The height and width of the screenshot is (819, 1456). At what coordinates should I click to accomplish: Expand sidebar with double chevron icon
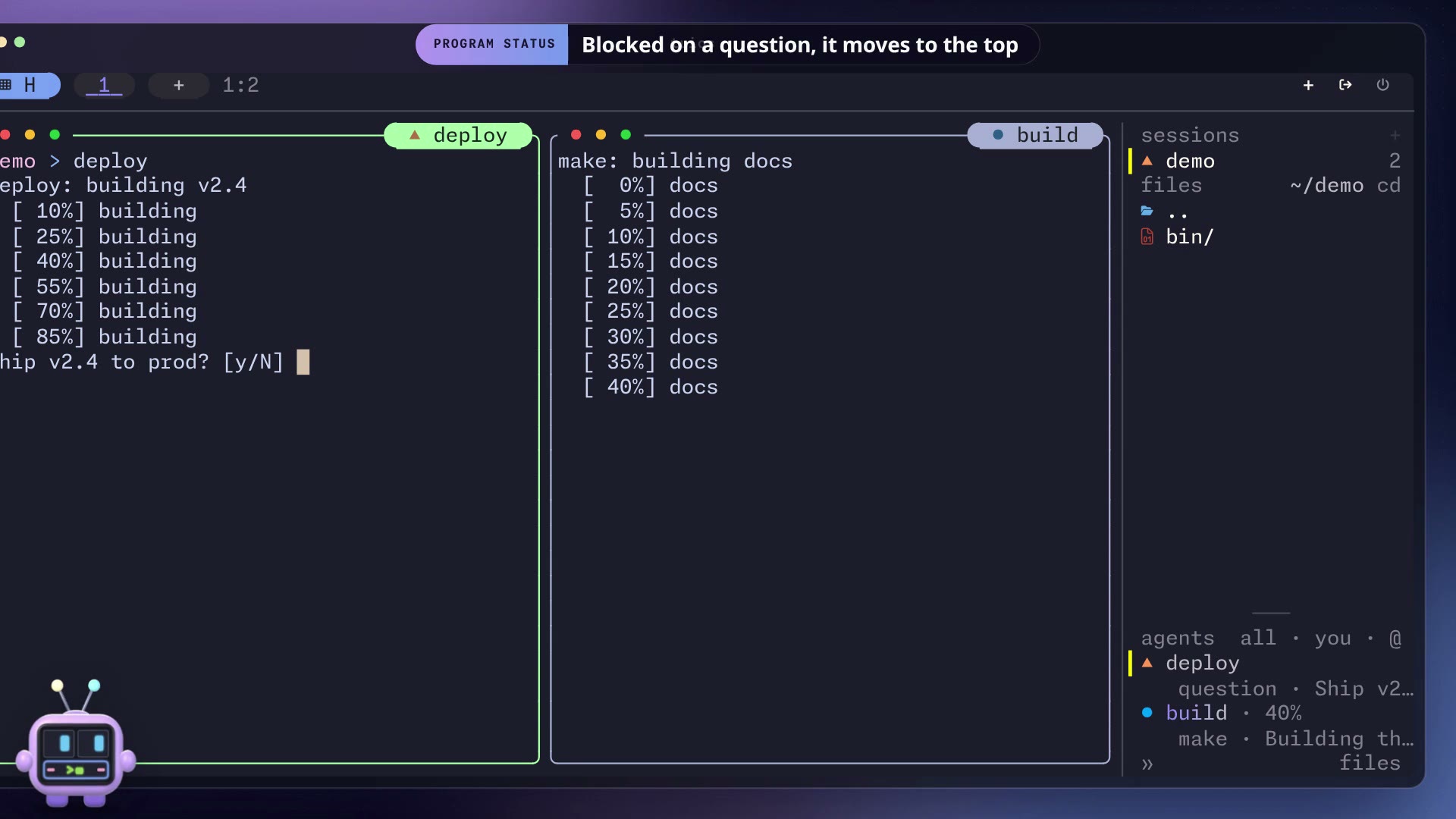[x=1147, y=764]
